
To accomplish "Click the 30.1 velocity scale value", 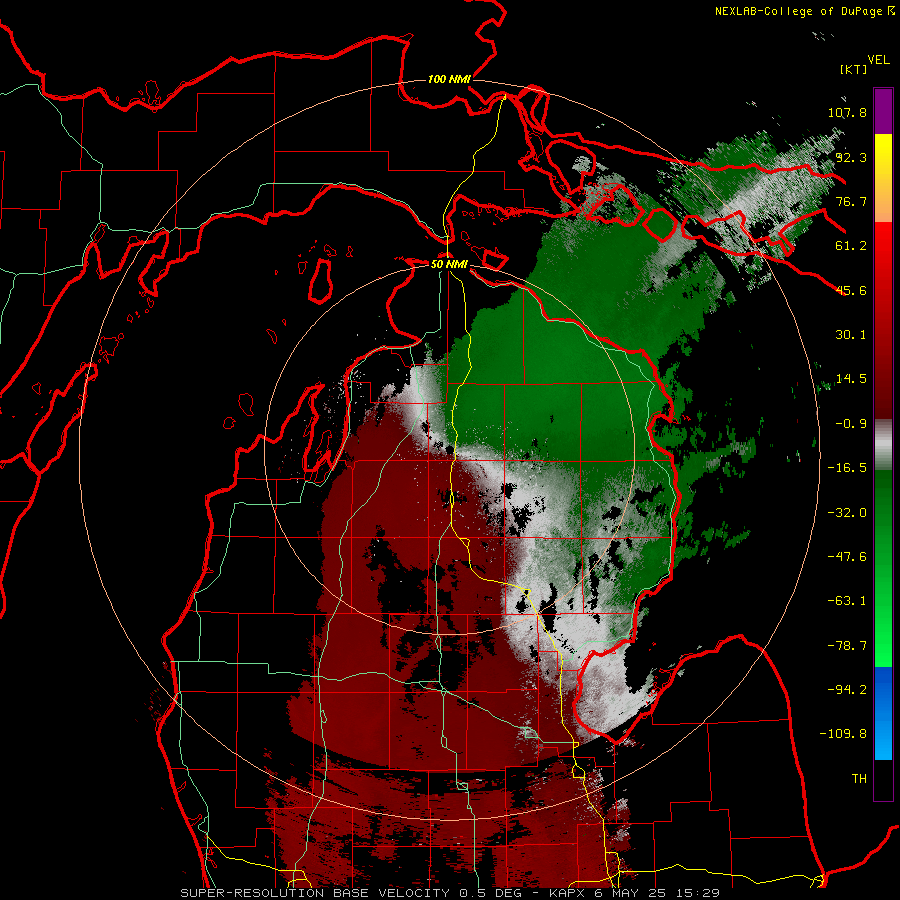I will click(851, 335).
